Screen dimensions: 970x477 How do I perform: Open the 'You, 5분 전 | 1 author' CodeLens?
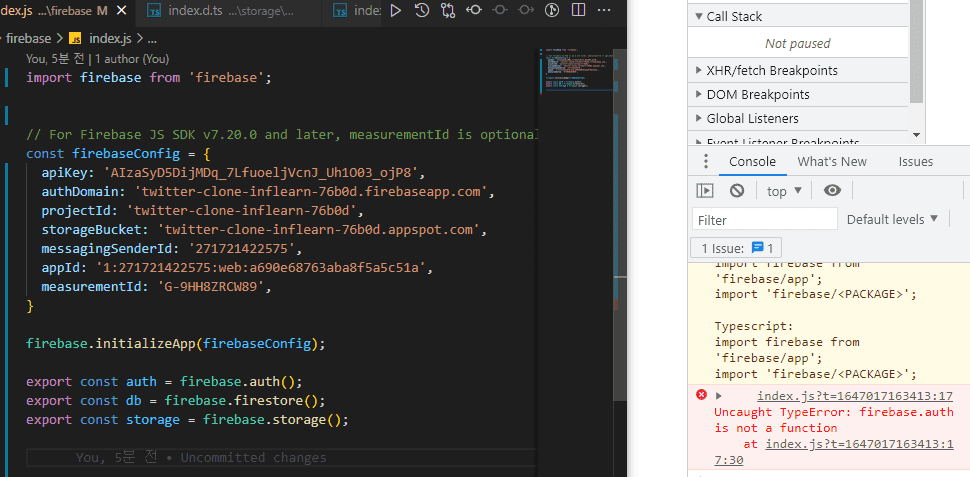tap(97, 59)
